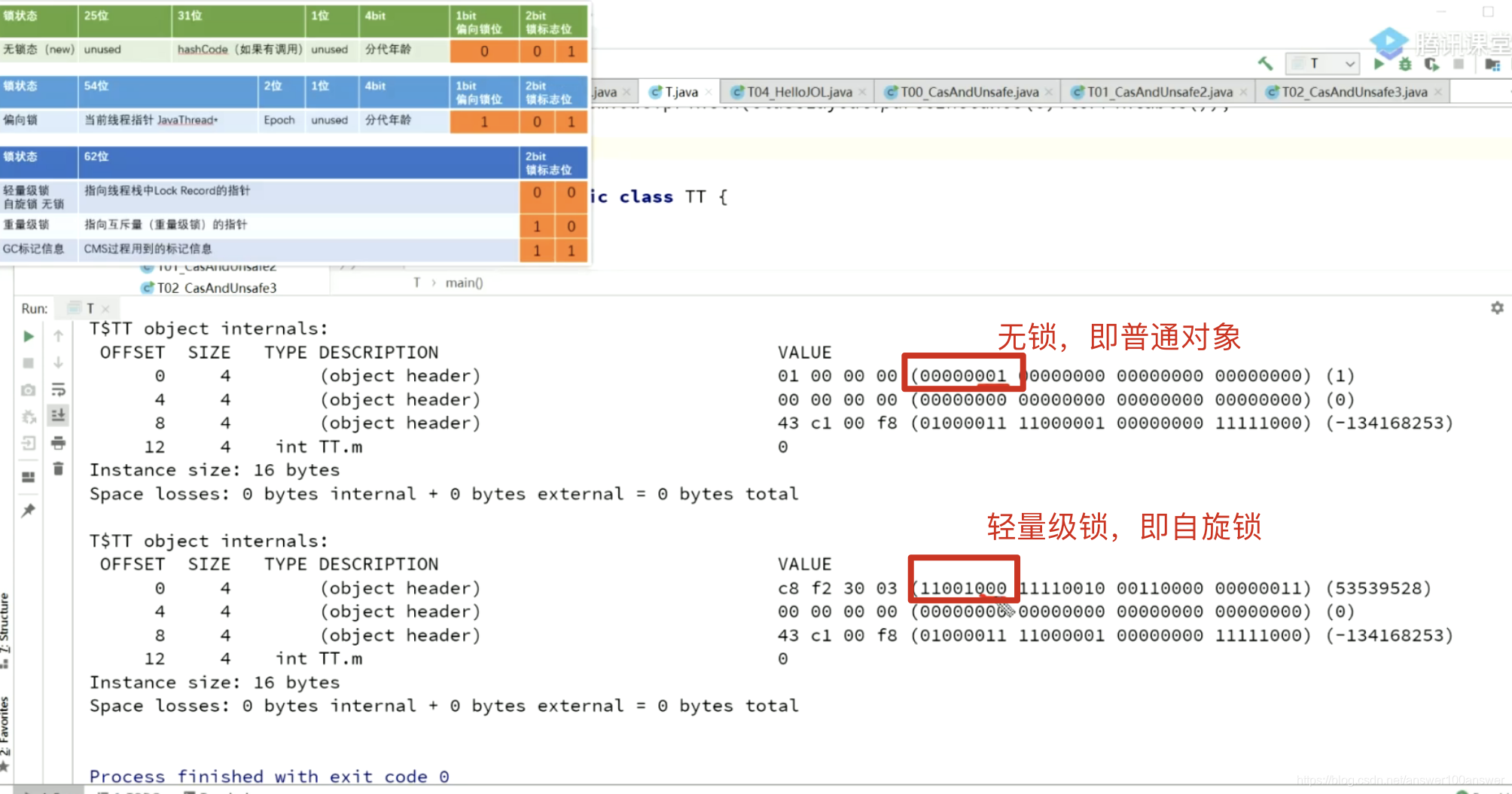Open the run configuration dropdown showing T
The width and height of the screenshot is (1512, 794).
pos(1321,63)
